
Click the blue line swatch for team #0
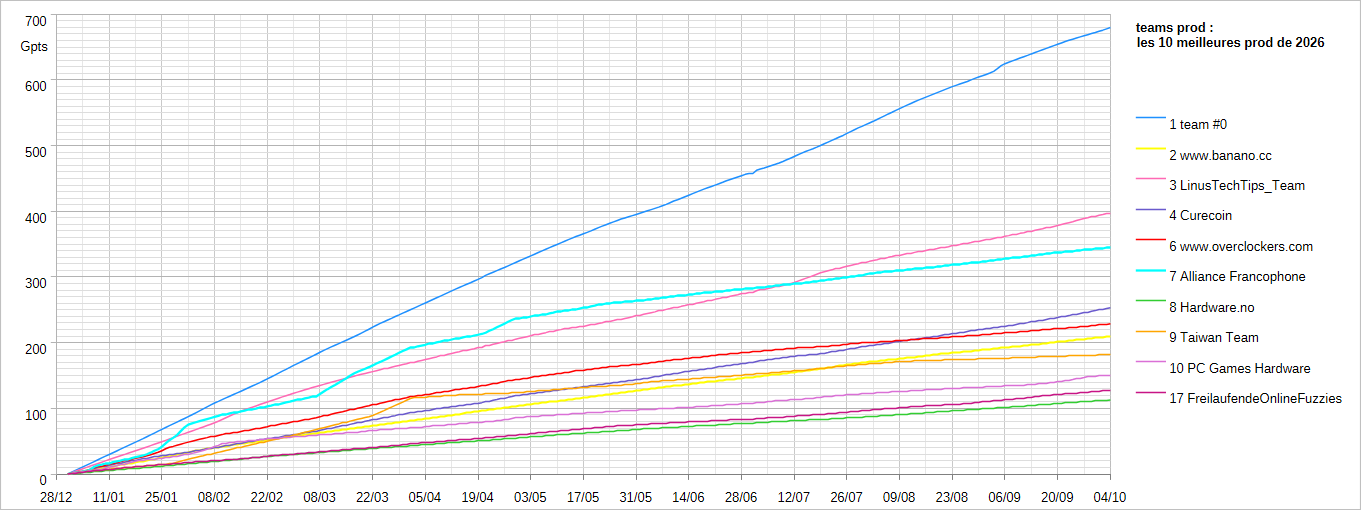point(1150,119)
